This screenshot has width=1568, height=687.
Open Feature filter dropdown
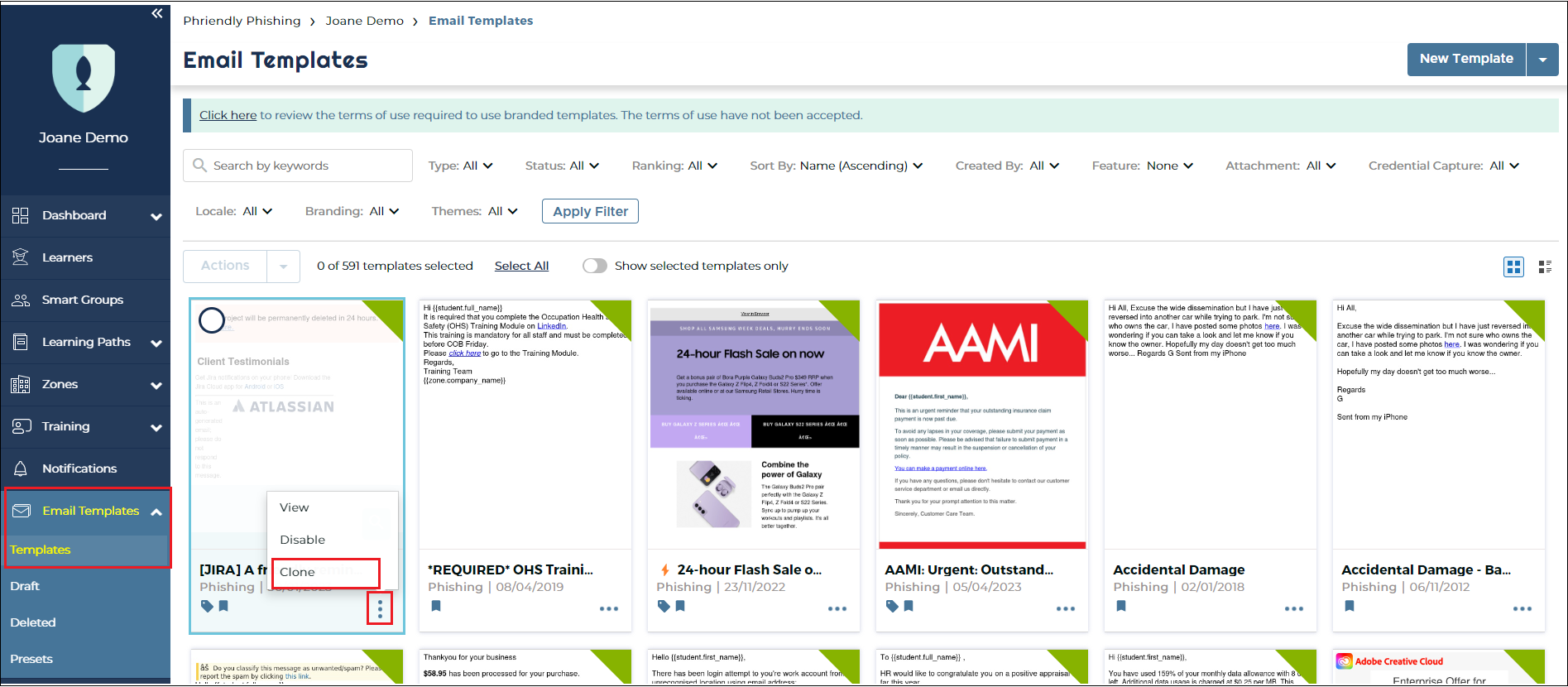[1142, 166]
